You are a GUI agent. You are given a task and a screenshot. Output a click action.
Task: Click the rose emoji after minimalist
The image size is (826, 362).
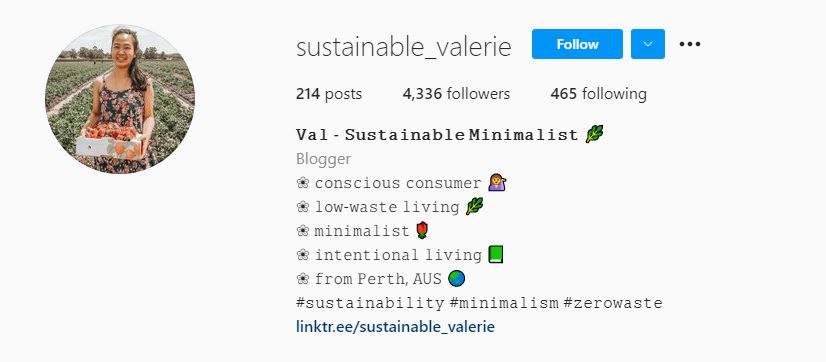point(422,231)
